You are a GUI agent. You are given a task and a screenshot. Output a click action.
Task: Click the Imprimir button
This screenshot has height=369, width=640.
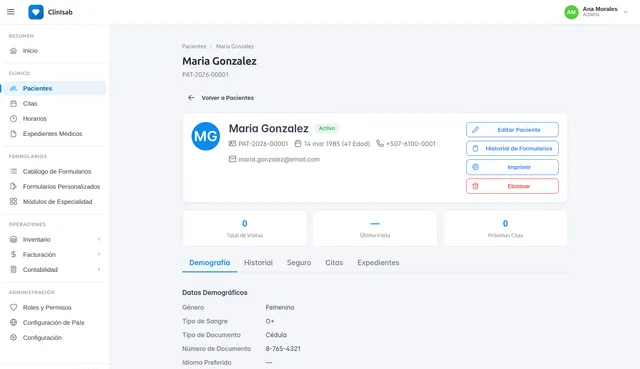click(512, 167)
